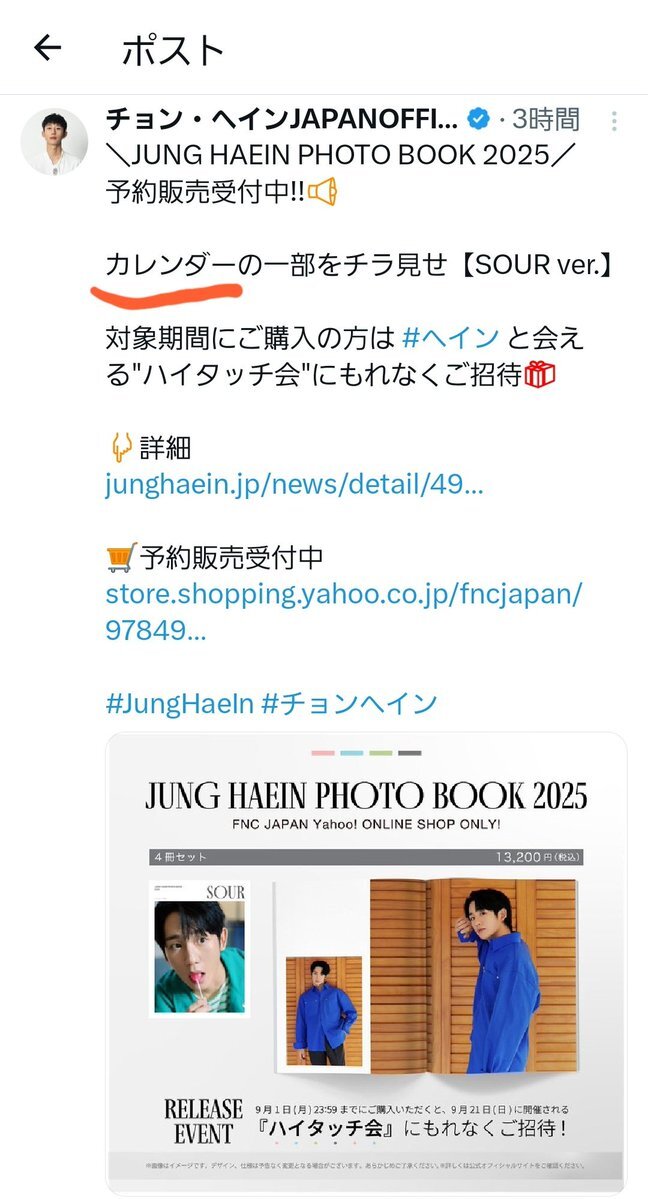
Task: Tap the #JungHaeIn hashtag
Action: coord(179,703)
